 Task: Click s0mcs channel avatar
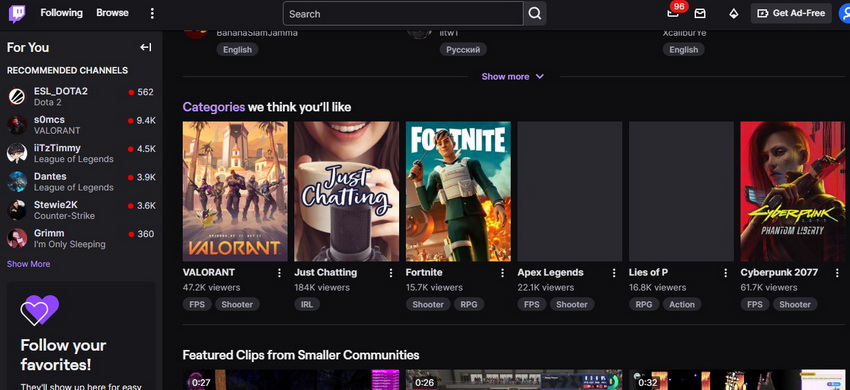[x=17, y=125]
